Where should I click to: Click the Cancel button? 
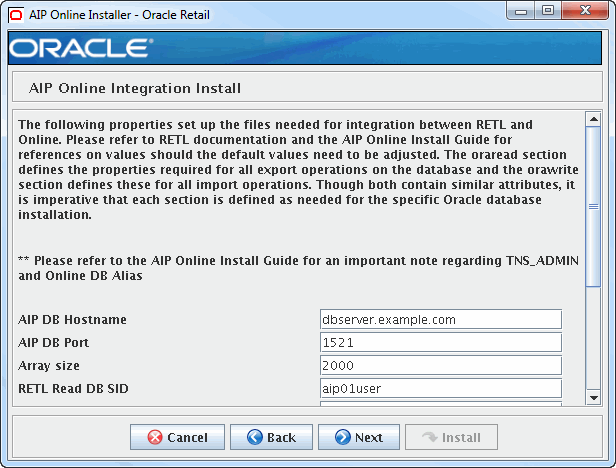177,437
